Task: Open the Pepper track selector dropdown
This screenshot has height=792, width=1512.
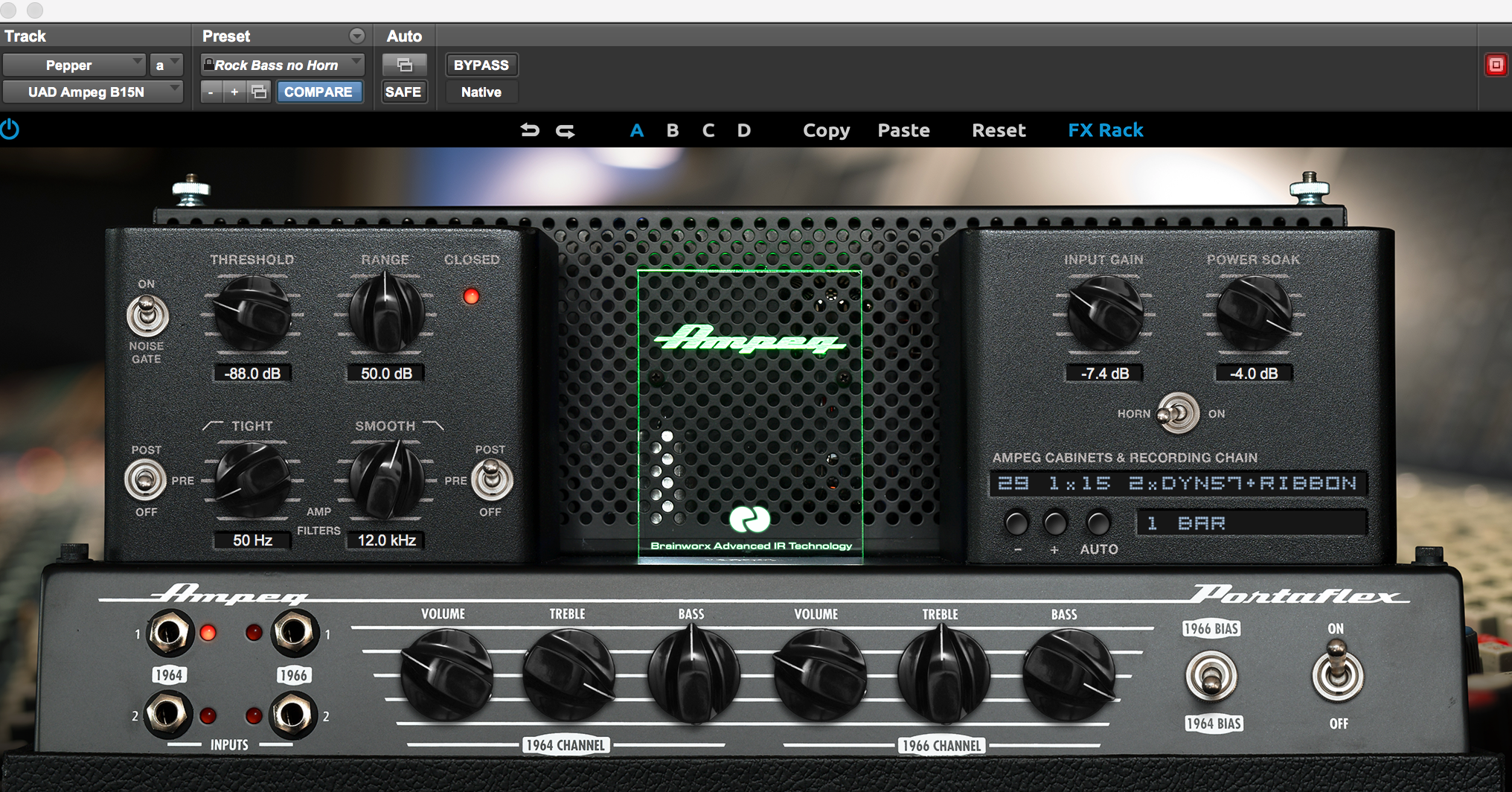Action: 74,65
